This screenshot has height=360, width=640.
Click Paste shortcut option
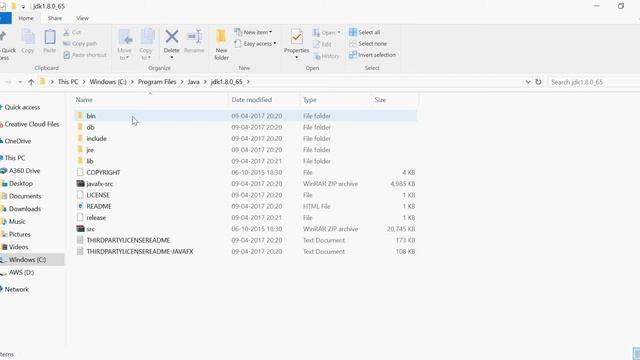click(x=85, y=55)
